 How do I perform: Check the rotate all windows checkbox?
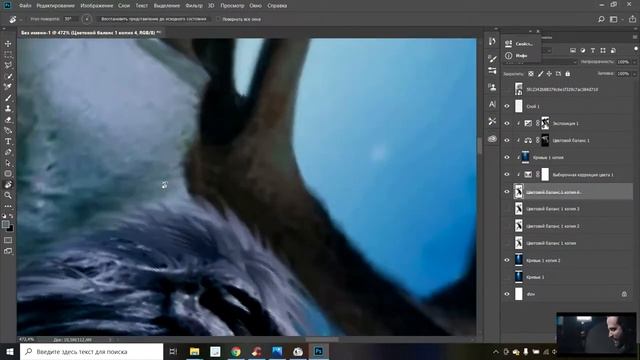(218, 19)
